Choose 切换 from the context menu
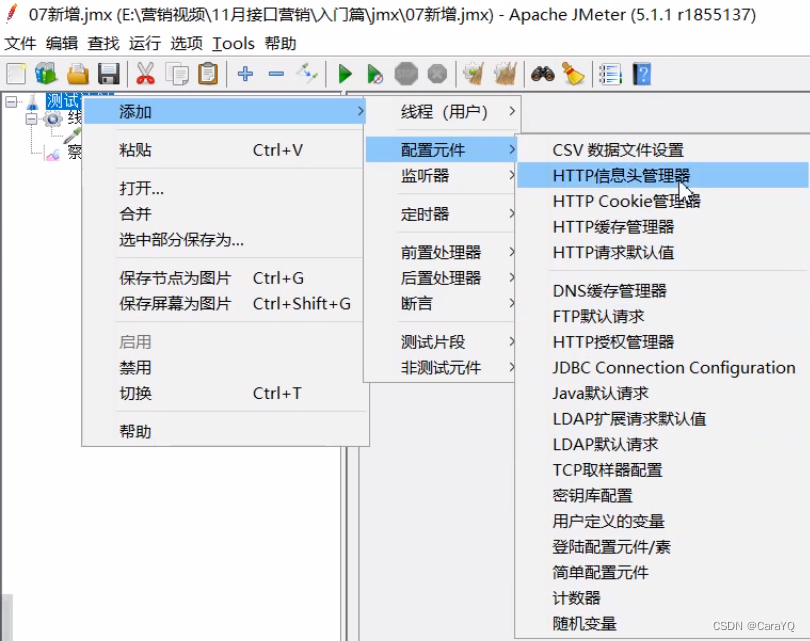This screenshot has height=641, width=810. click(225, 394)
